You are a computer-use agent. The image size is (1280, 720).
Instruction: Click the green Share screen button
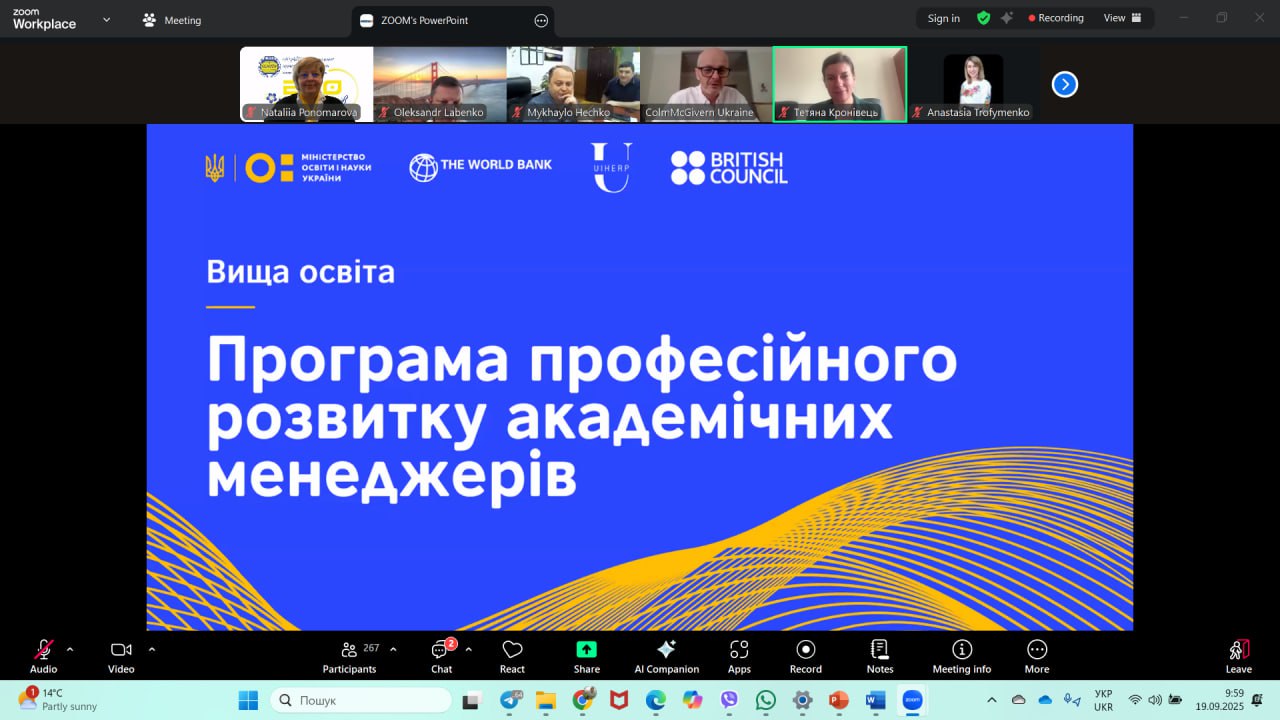pyautogui.click(x=587, y=655)
